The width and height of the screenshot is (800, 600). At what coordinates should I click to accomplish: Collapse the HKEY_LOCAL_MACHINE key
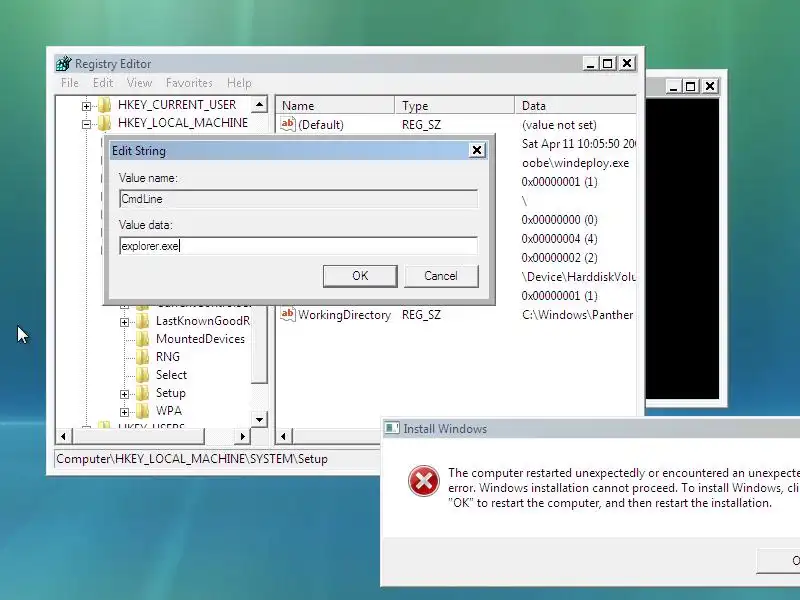[x=86, y=124]
